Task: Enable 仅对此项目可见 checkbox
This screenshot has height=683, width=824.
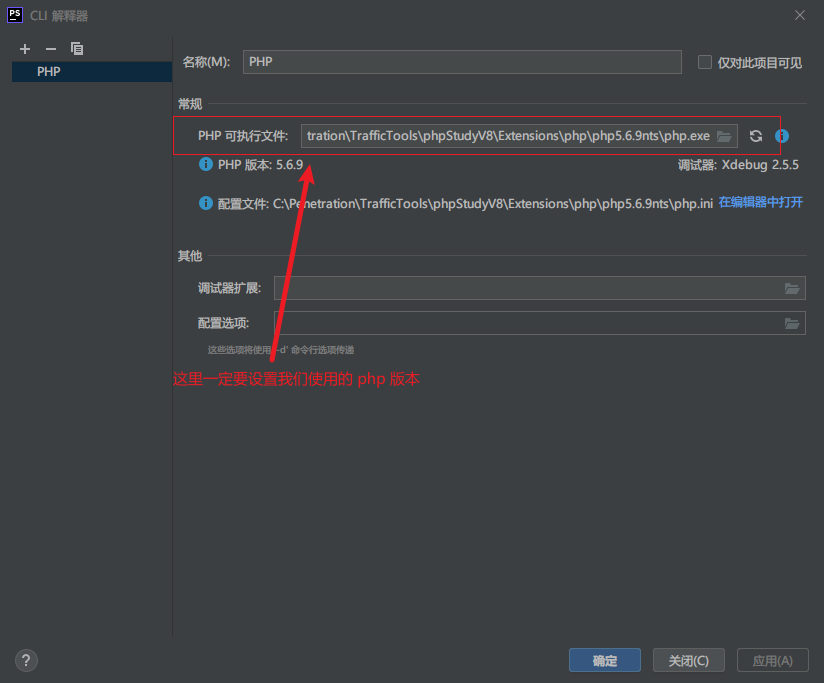Action: [x=704, y=62]
